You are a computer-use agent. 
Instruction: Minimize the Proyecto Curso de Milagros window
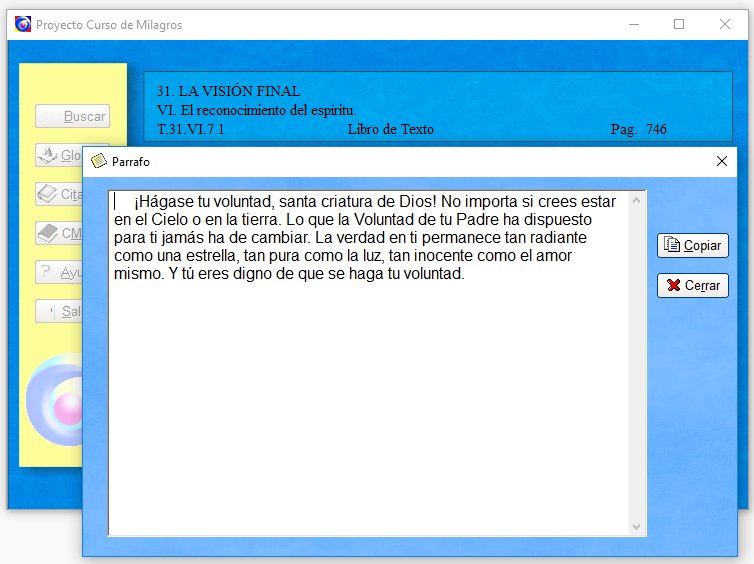[634, 24]
